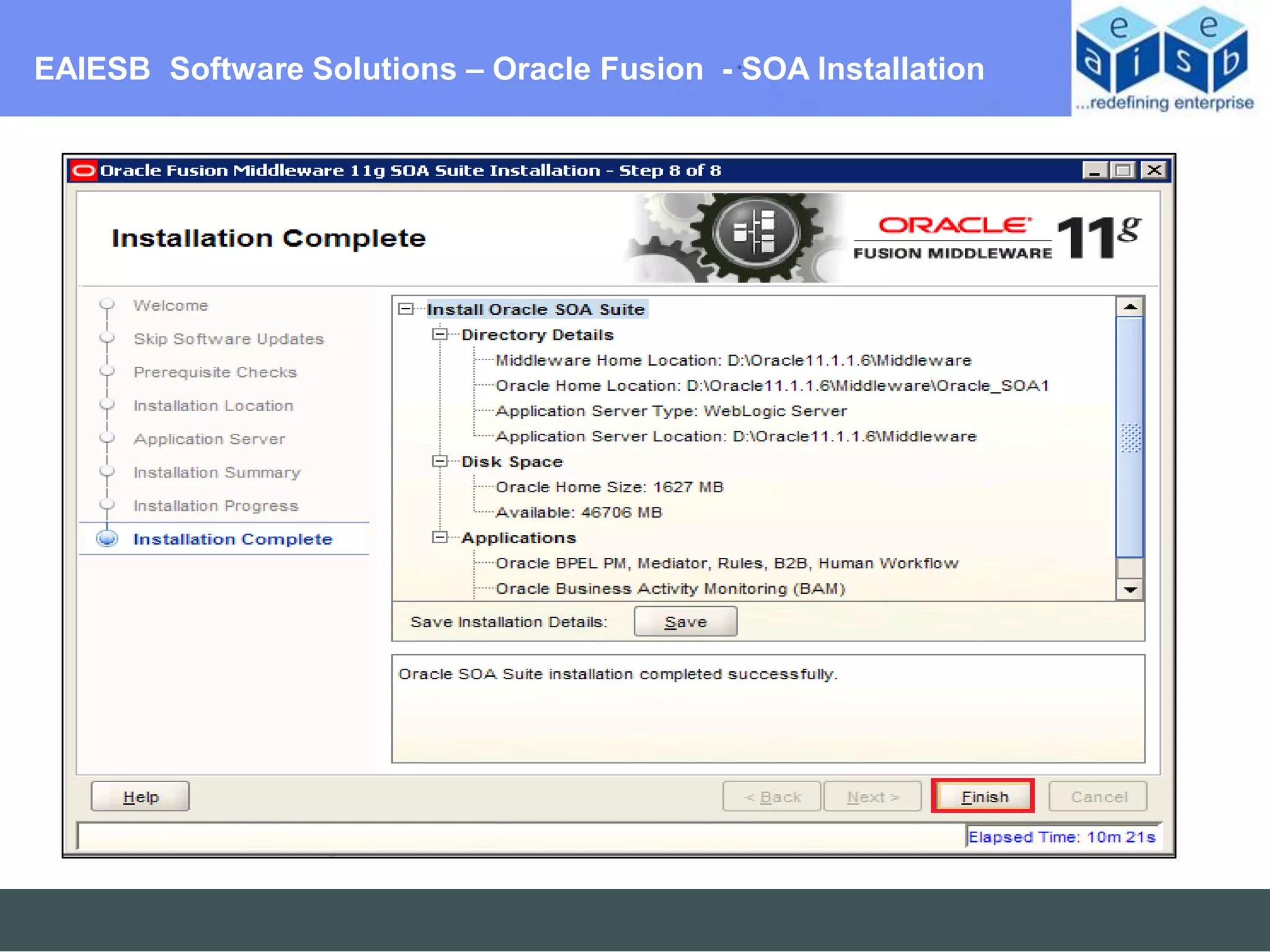Select Application Server Location row
Viewport: 1270px width, 952px height.
click(x=736, y=436)
